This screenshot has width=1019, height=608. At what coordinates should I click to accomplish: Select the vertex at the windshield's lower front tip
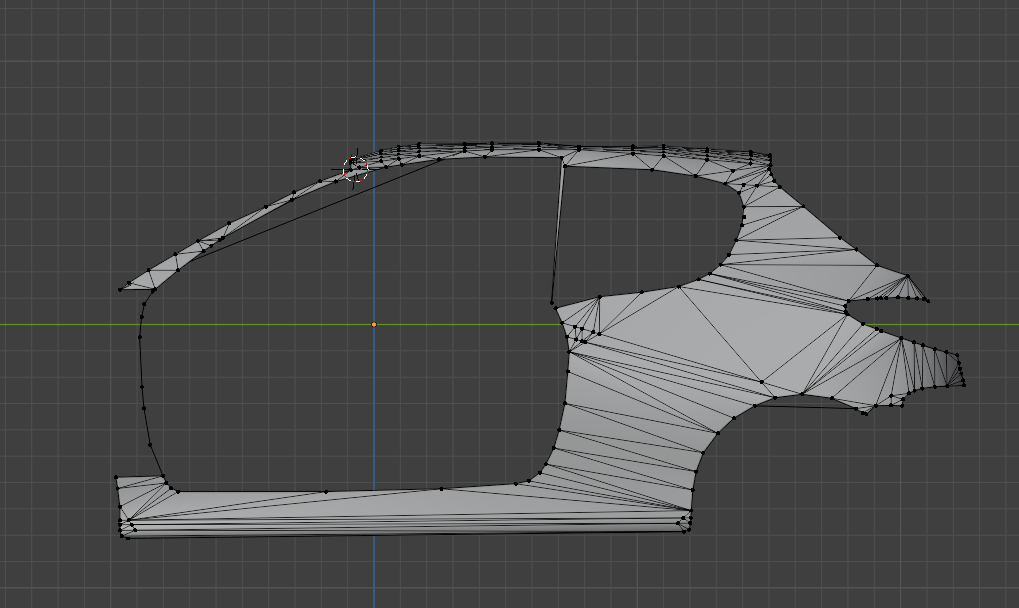pos(120,290)
